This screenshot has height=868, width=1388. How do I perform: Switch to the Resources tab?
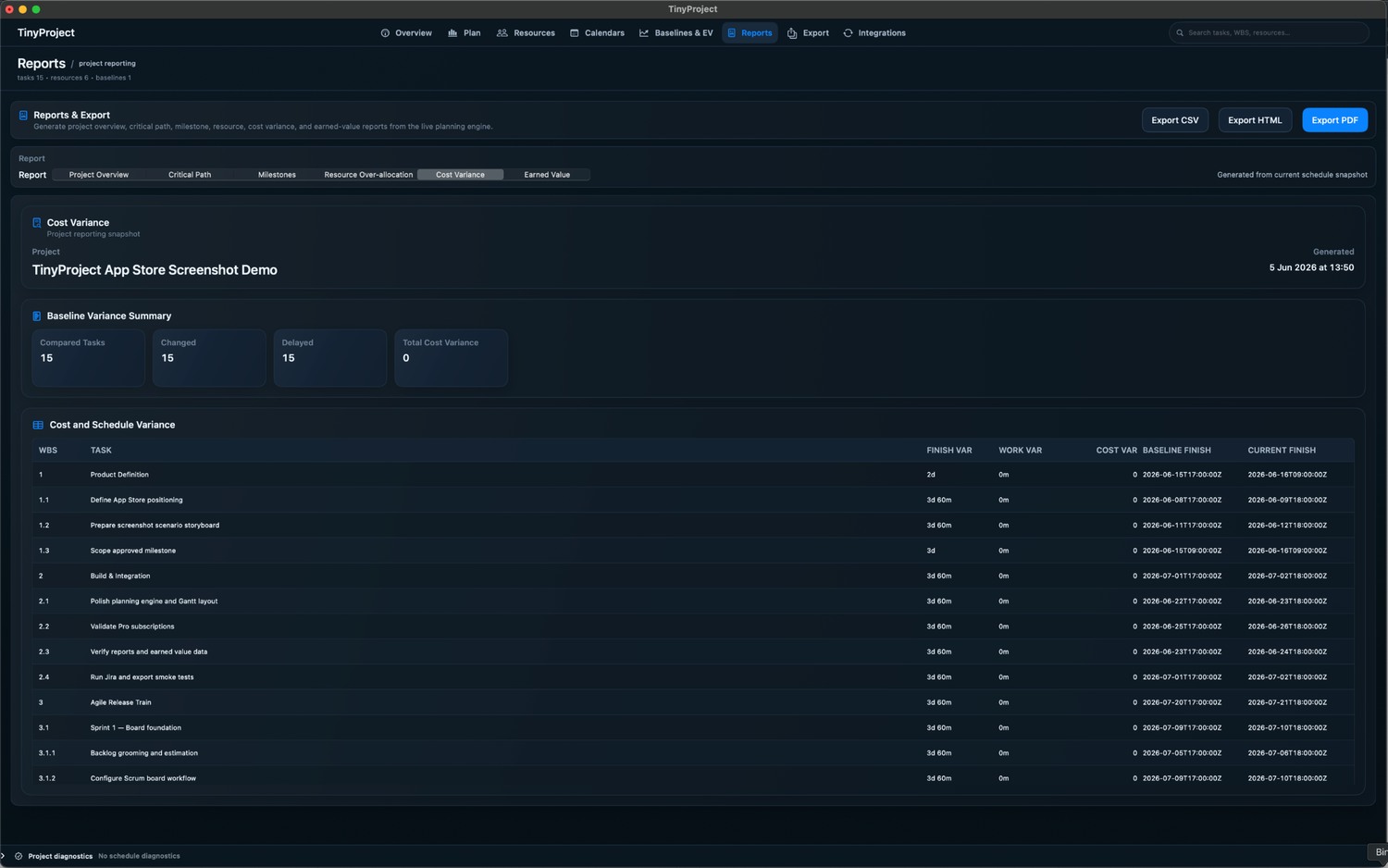click(526, 33)
